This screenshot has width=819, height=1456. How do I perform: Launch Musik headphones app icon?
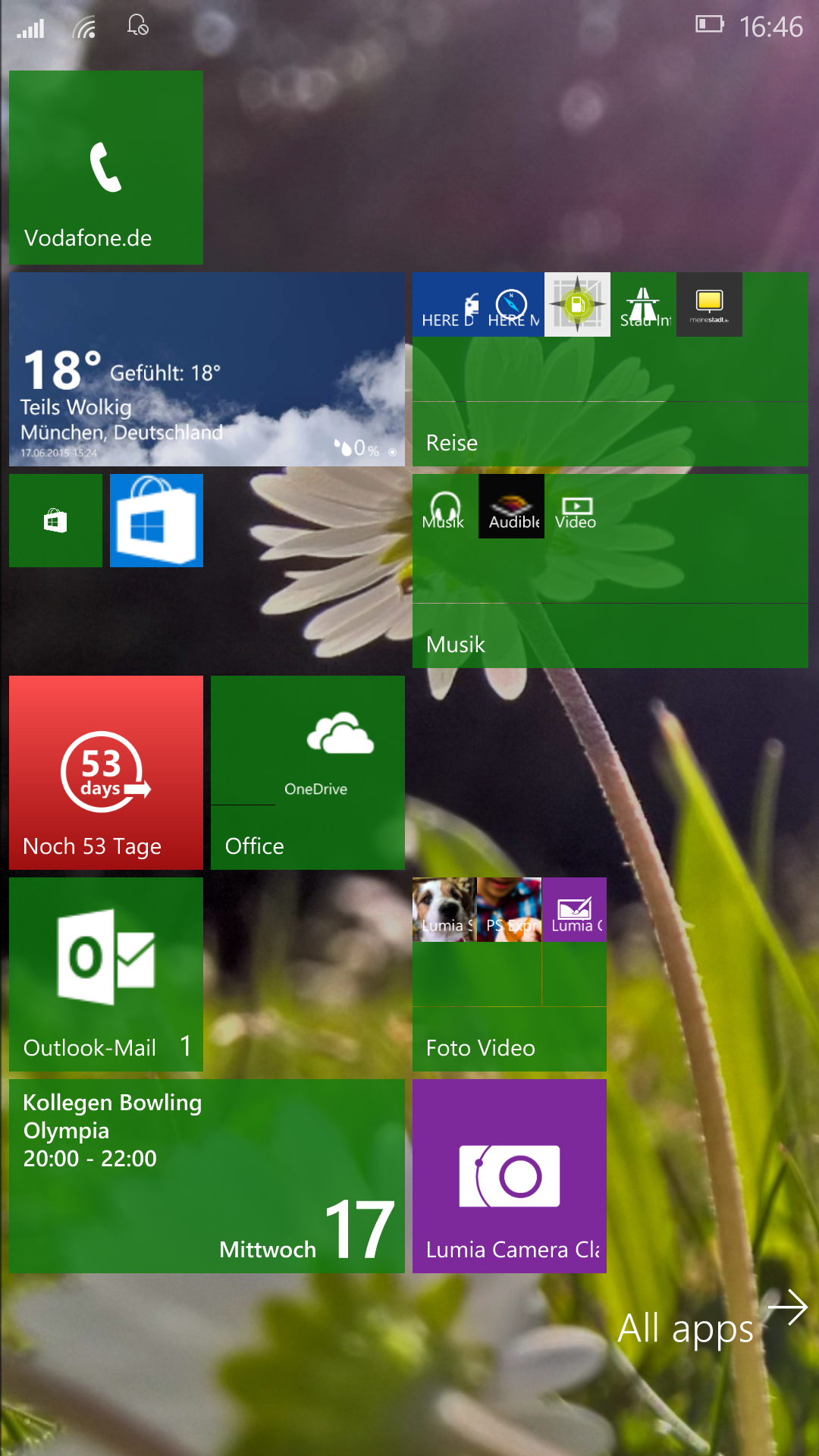click(x=445, y=506)
